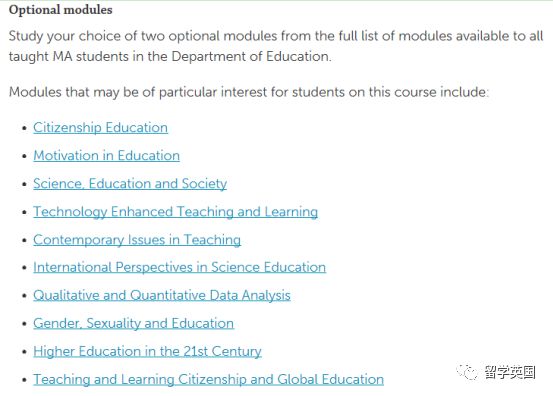Open Qualitative and Quantitative Data Analysis link
This screenshot has height=396, width=553.
point(162,295)
